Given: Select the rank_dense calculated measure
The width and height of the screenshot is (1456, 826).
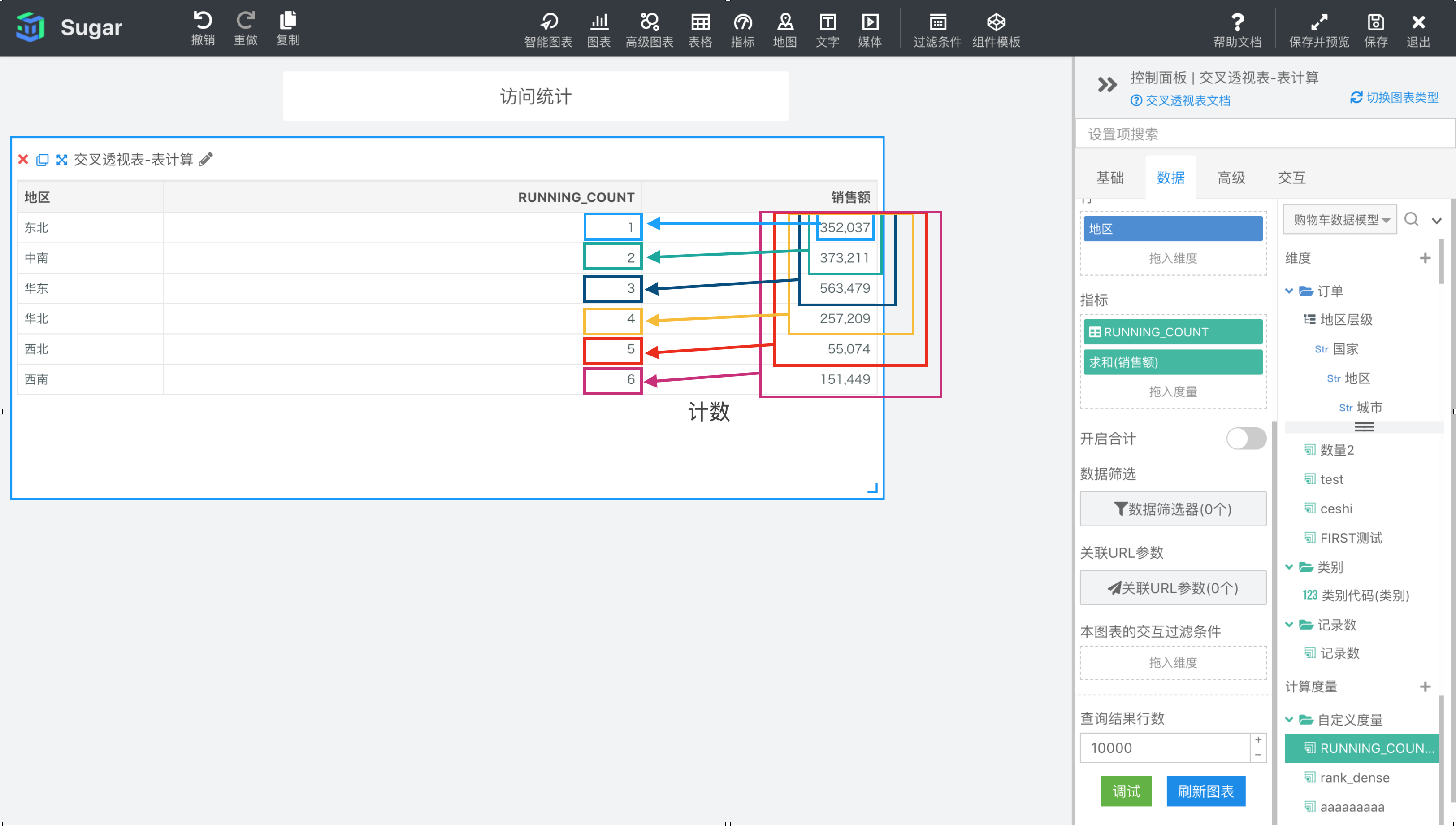Looking at the screenshot, I should point(1347,777).
